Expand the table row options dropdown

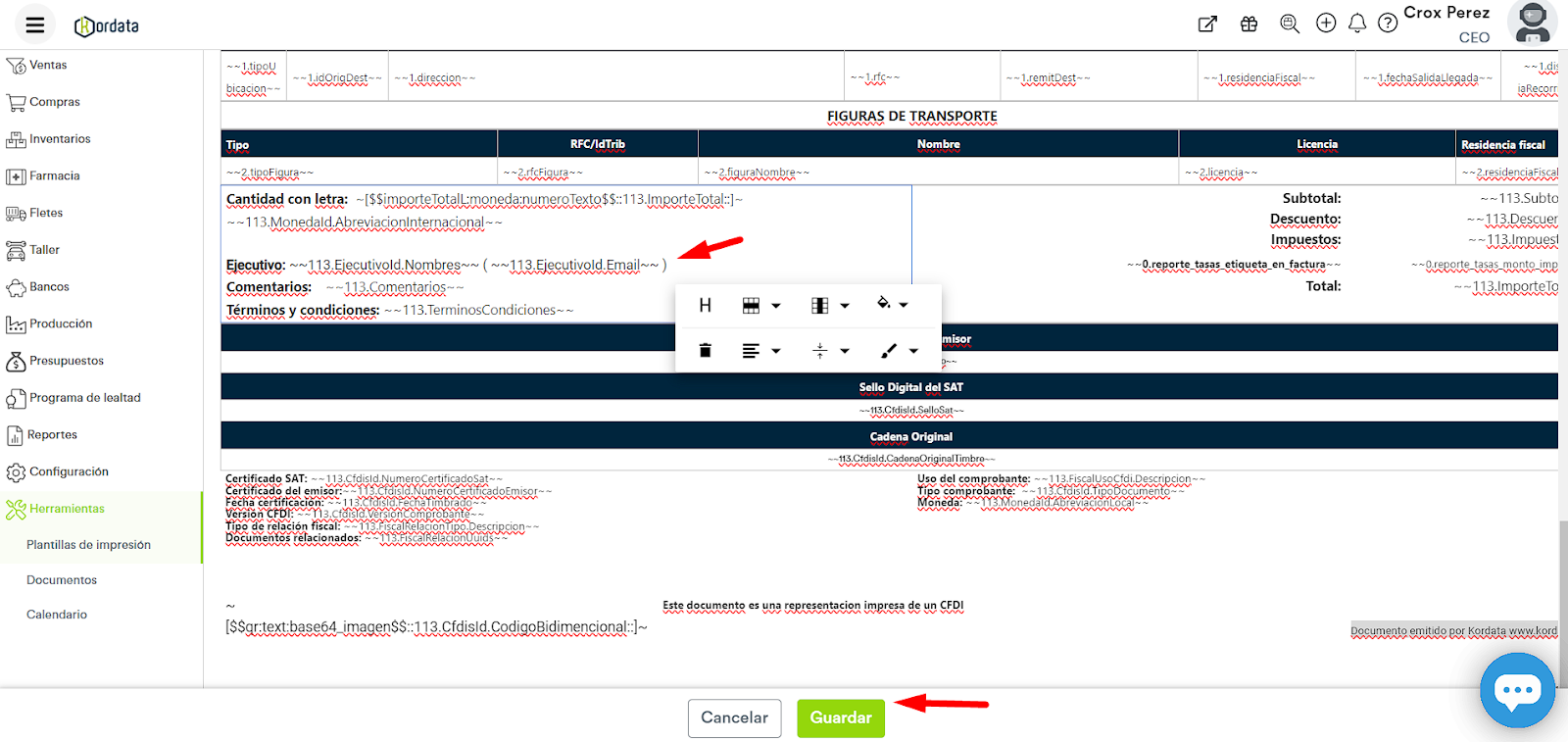[x=760, y=306]
